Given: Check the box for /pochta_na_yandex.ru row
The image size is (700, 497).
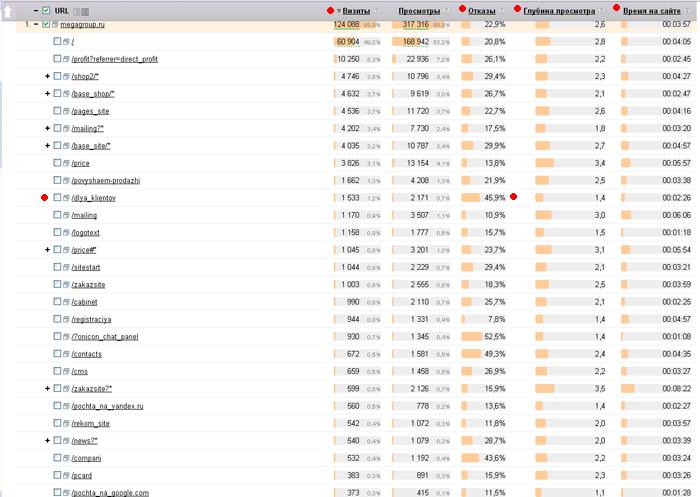Looking at the screenshot, I should click(57, 405).
